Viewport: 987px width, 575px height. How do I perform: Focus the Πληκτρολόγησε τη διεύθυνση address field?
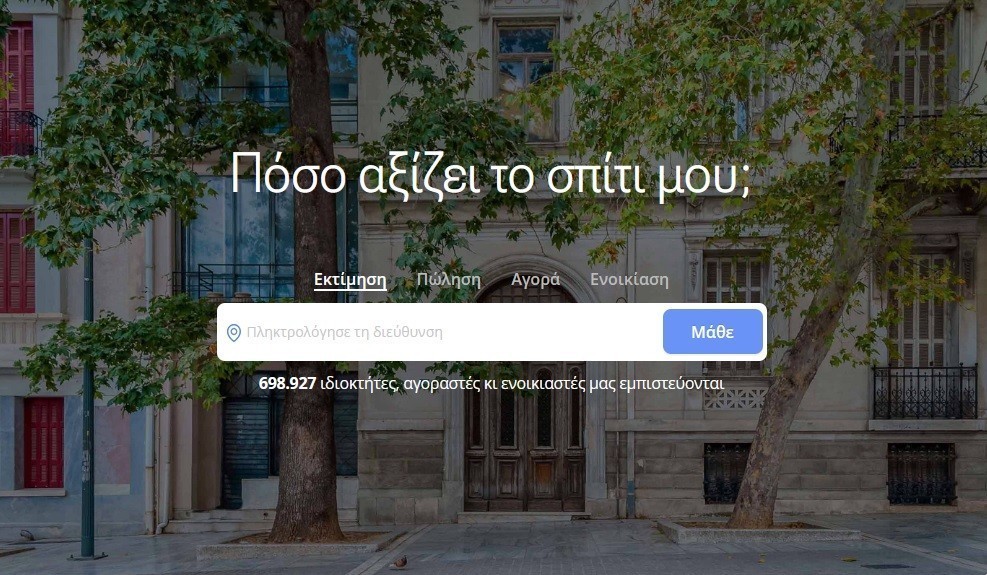[441, 332]
